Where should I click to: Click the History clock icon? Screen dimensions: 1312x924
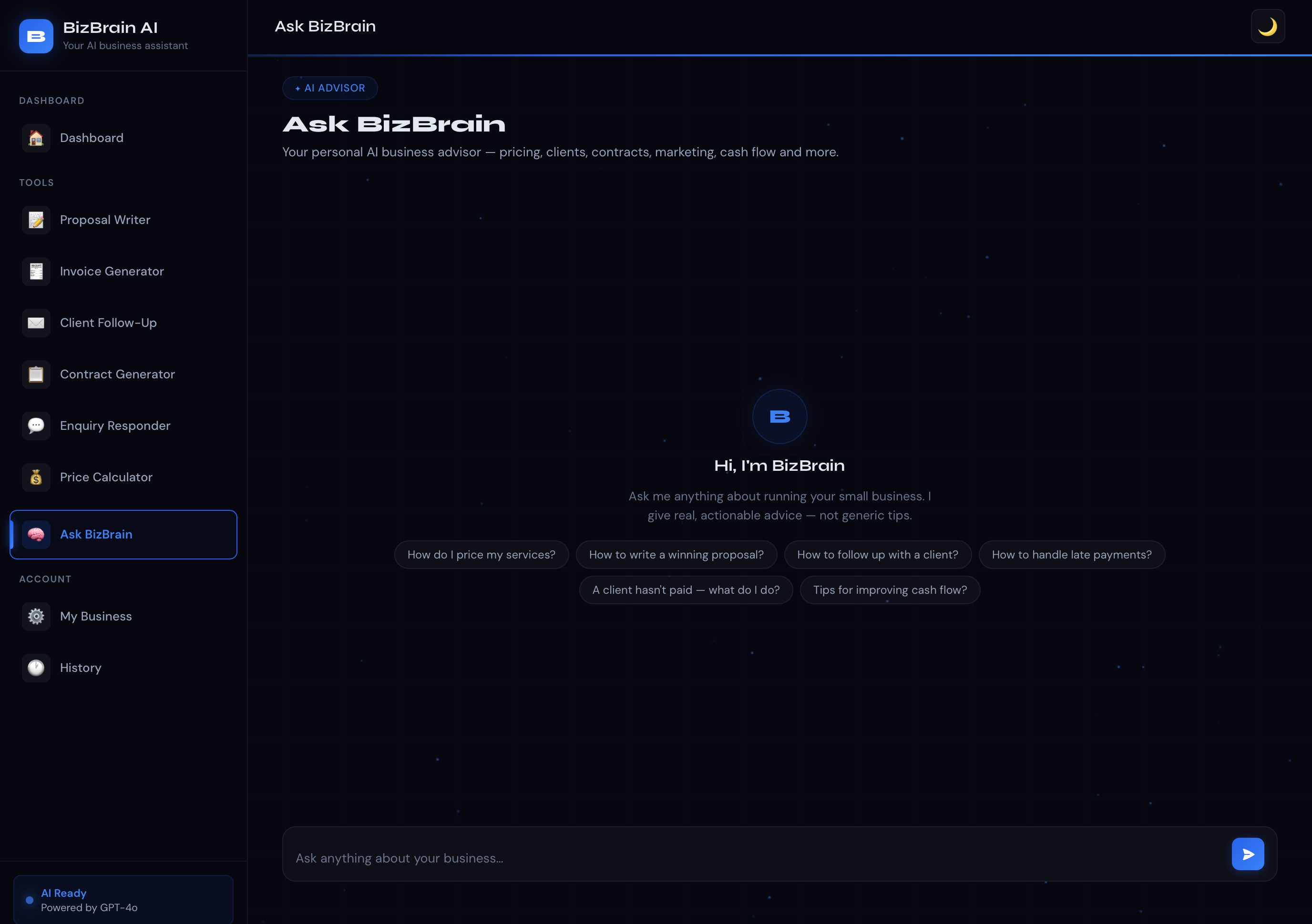tap(36, 668)
